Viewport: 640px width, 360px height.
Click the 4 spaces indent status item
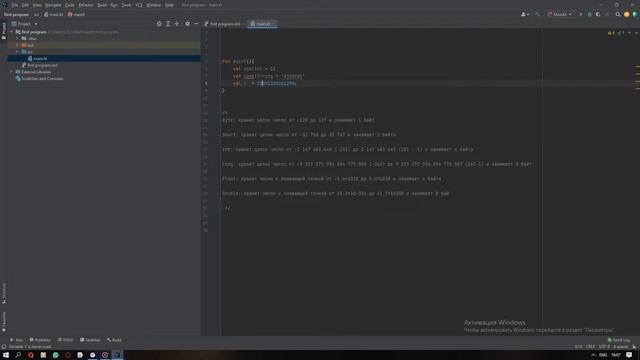(620, 347)
